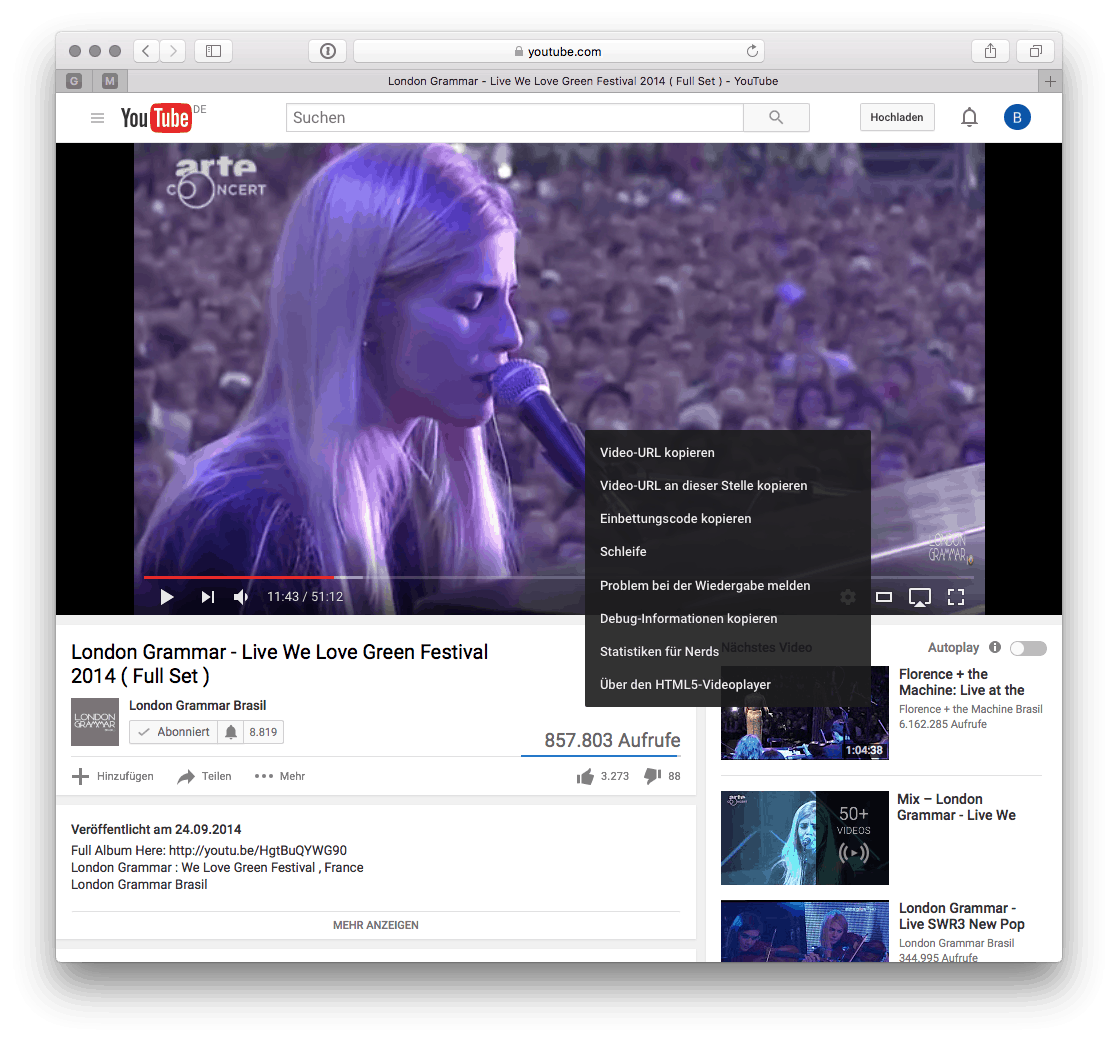The width and height of the screenshot is (1118, 1042).
Task: Open YouTube hamburger guide menu
Action: tap(97, 118)
